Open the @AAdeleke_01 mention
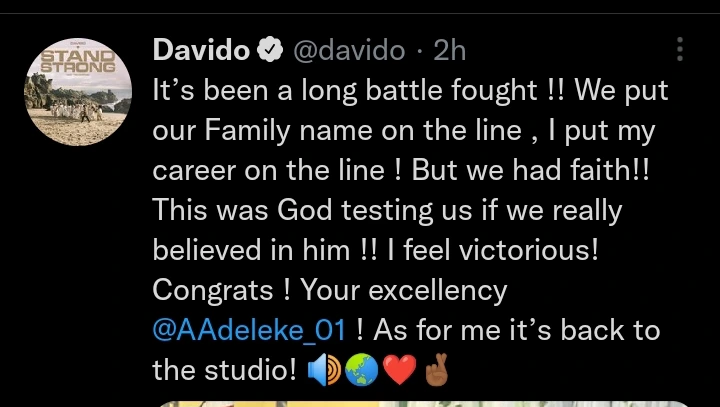The width and height of the screenshot is (720, 407). (x=249, y=331)
